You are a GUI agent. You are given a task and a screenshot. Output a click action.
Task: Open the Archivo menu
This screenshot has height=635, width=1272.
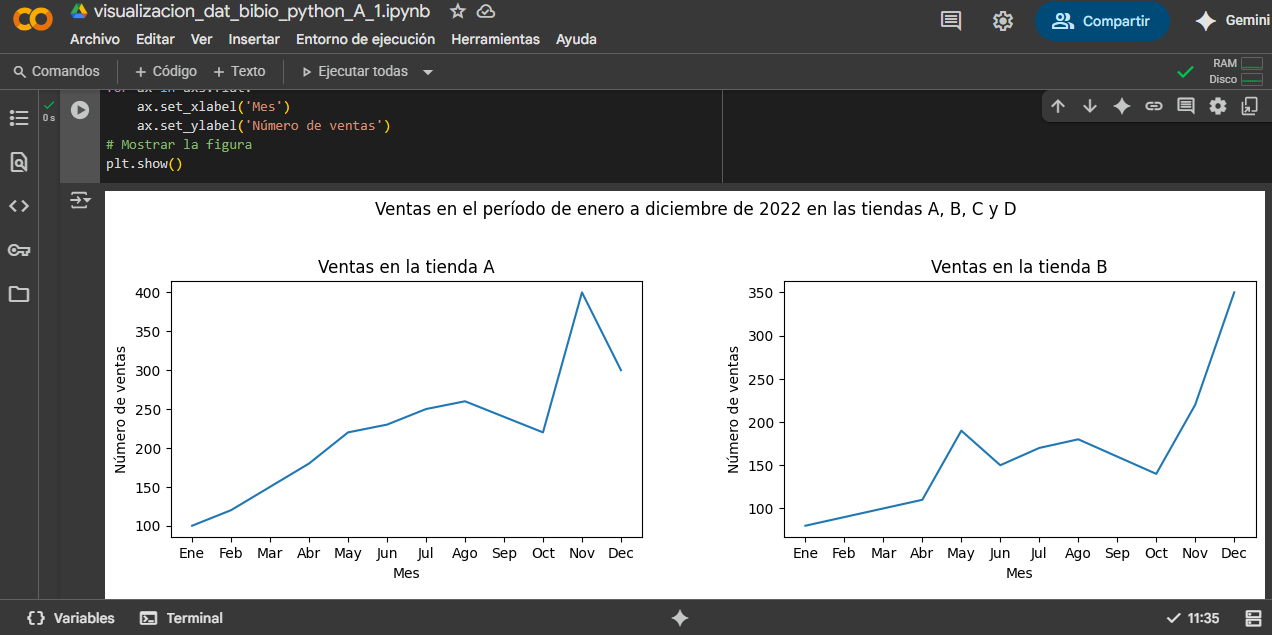point(94,39)
